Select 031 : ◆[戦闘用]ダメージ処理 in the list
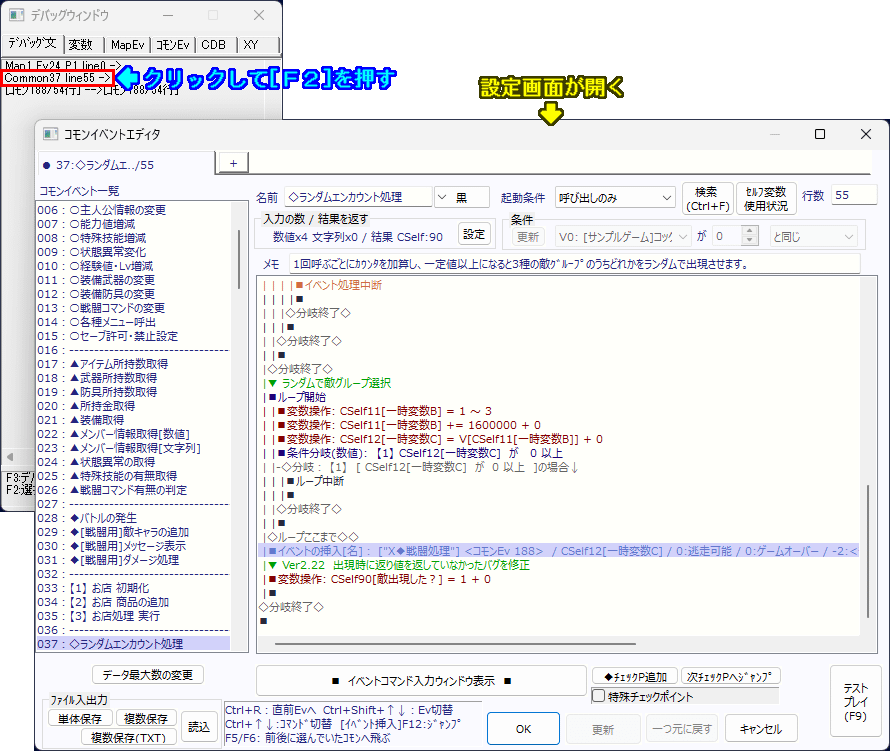890x751 pixels. point(134,560)
